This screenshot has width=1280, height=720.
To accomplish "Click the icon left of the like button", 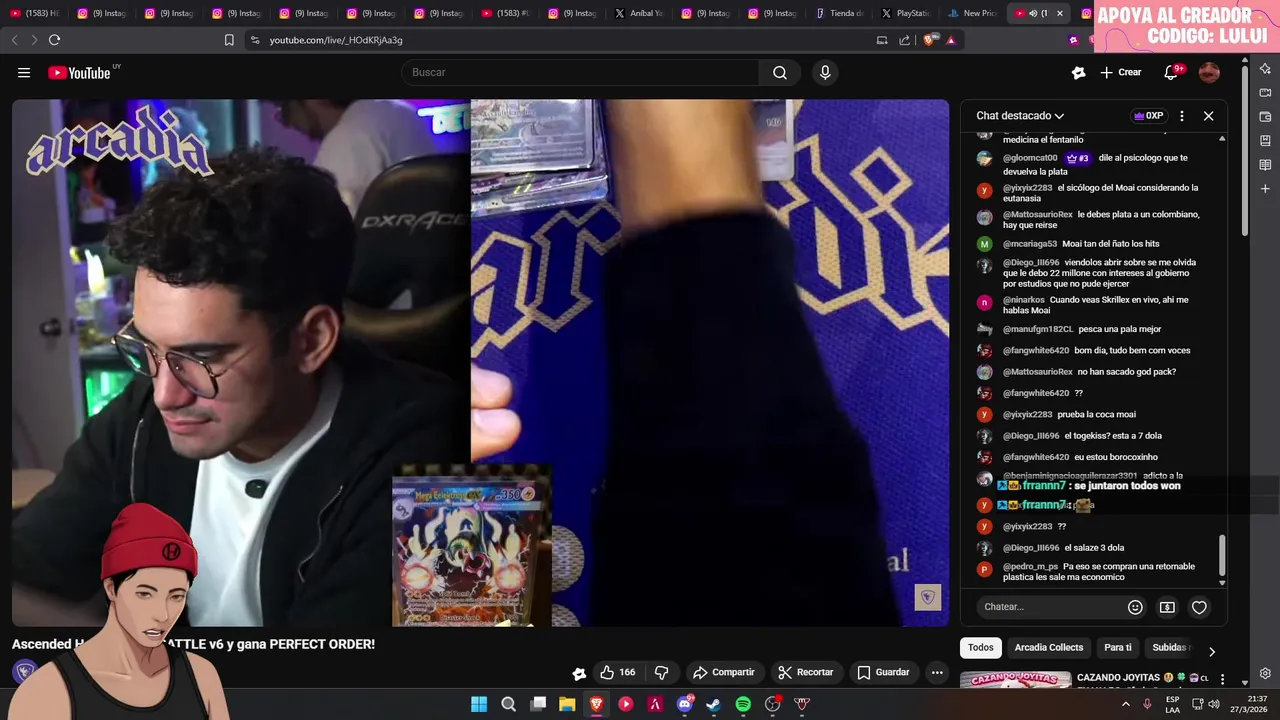I will pyautogui.click(x=578, y=673).
